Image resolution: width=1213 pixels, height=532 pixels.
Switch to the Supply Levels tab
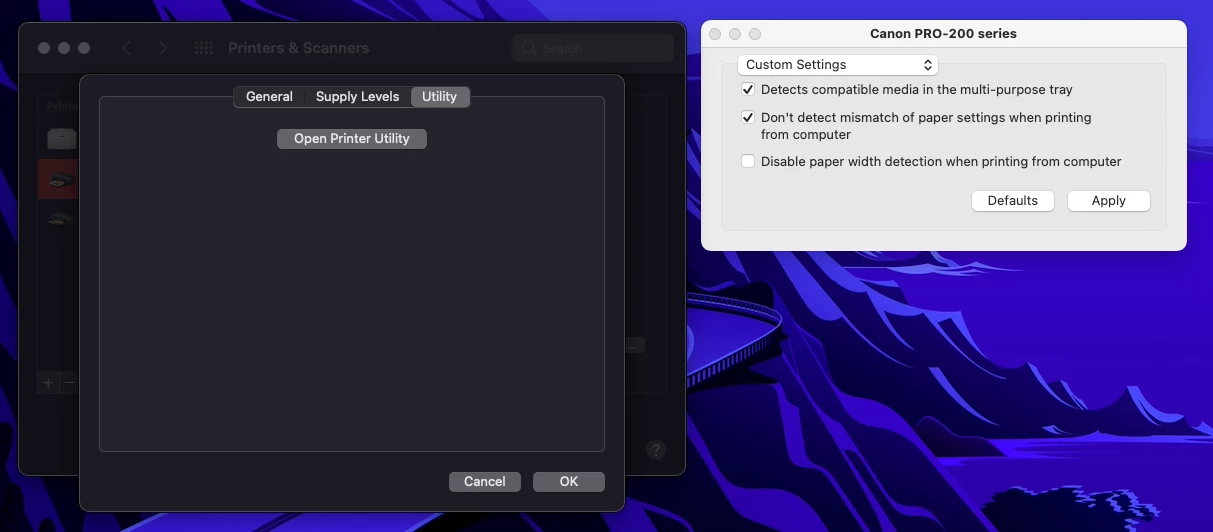click(x=357, y=97)
